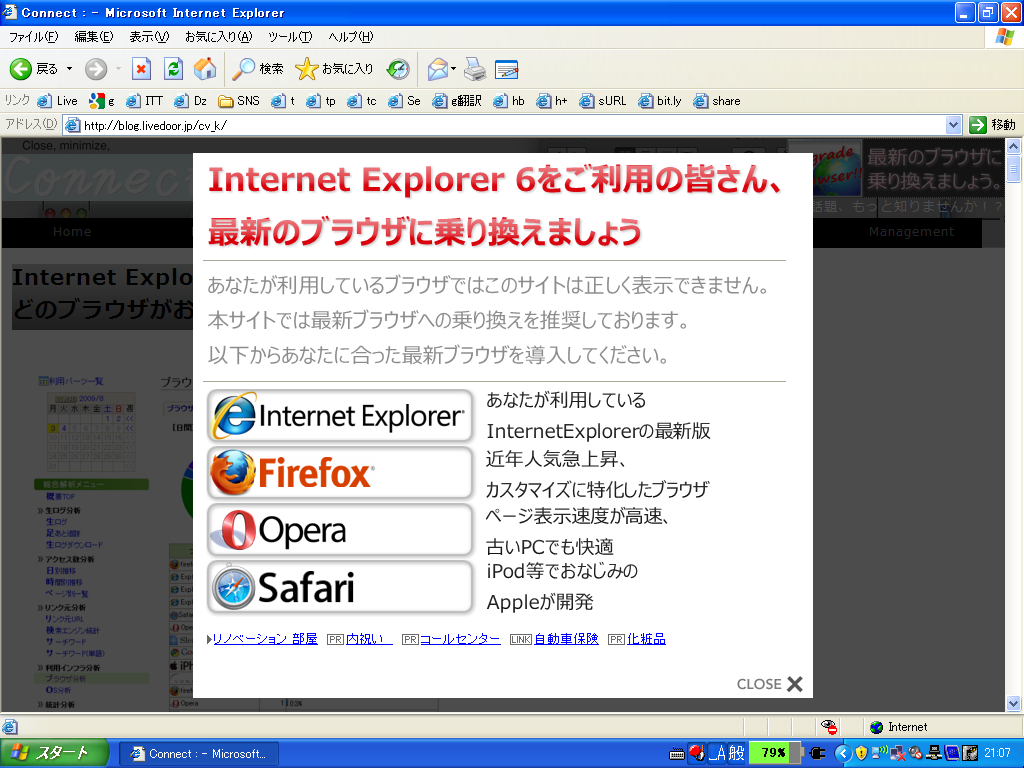Open the Live link in the links bar

point(57,101)
